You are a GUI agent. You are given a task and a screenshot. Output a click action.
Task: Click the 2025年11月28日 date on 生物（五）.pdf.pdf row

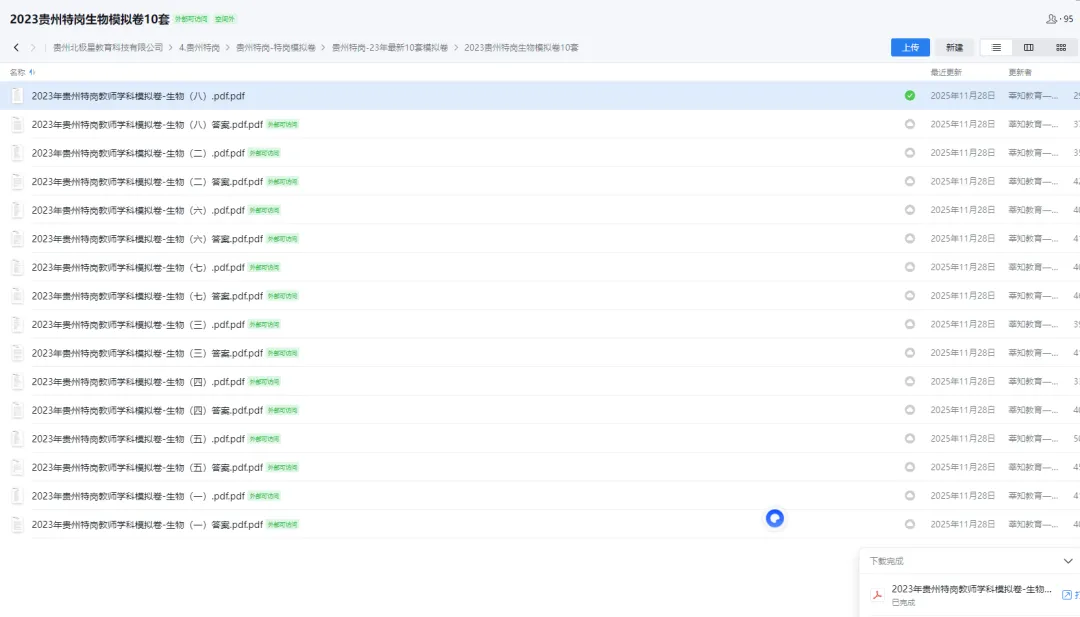point(963,439)
